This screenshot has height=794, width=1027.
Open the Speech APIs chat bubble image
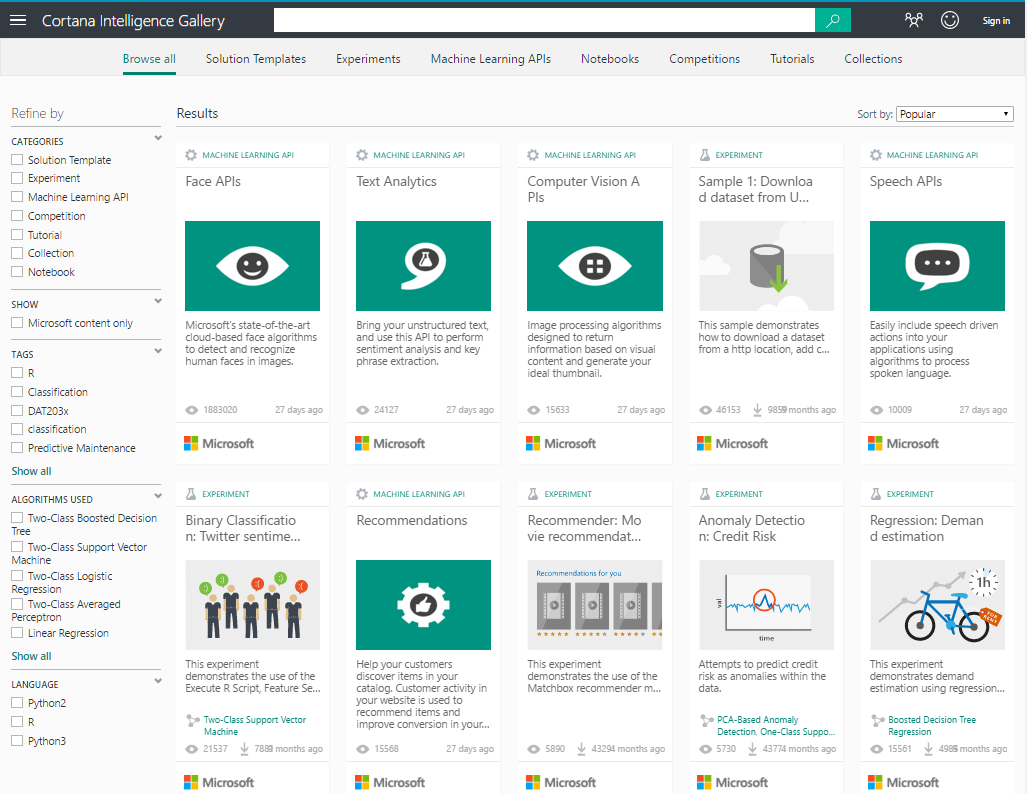click(x=937, y=266)
